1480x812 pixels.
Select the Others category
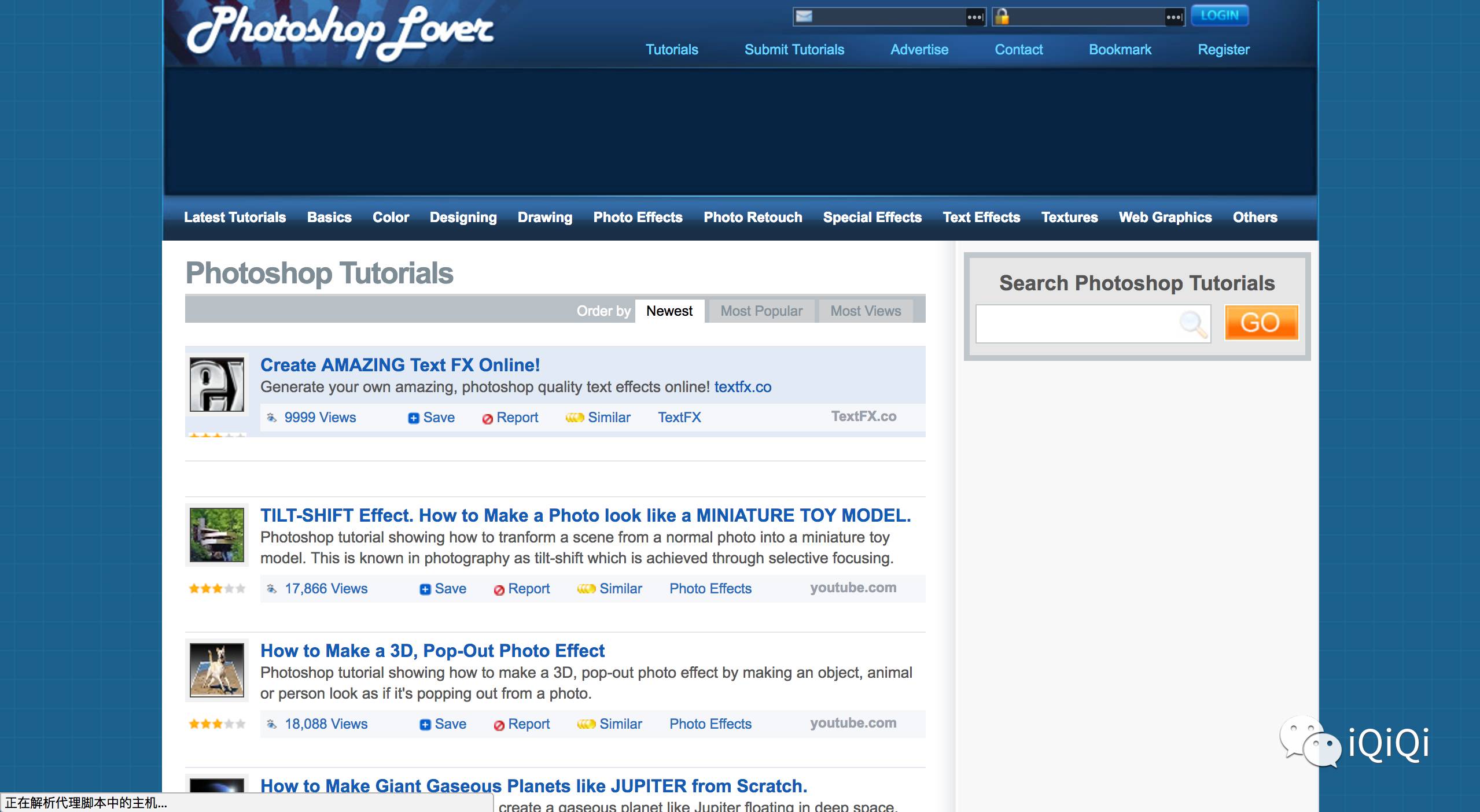click(1255, 217)
